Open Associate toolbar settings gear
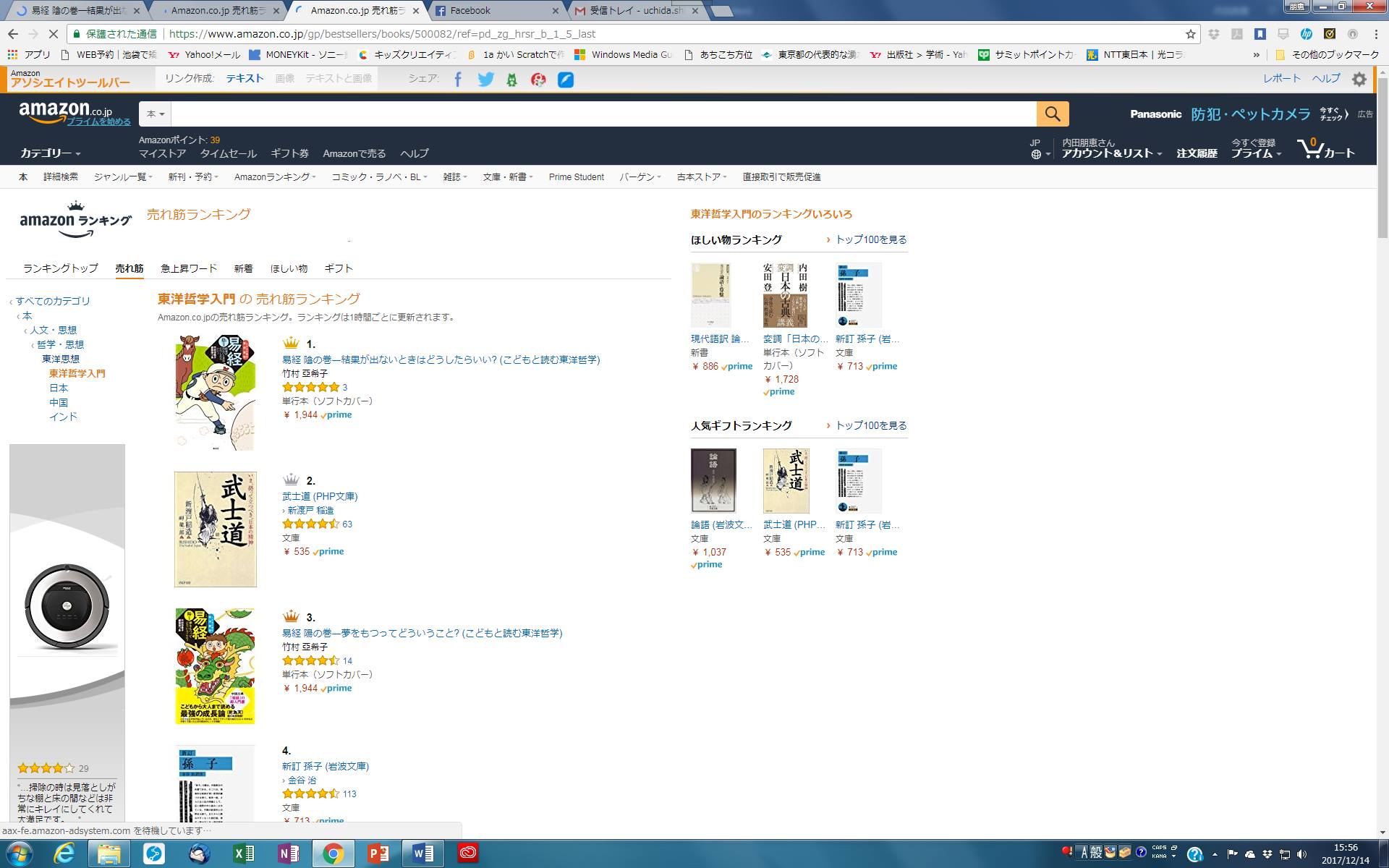The height and width of the screenshot is (868, 1389). click(x=1359, y=79)
